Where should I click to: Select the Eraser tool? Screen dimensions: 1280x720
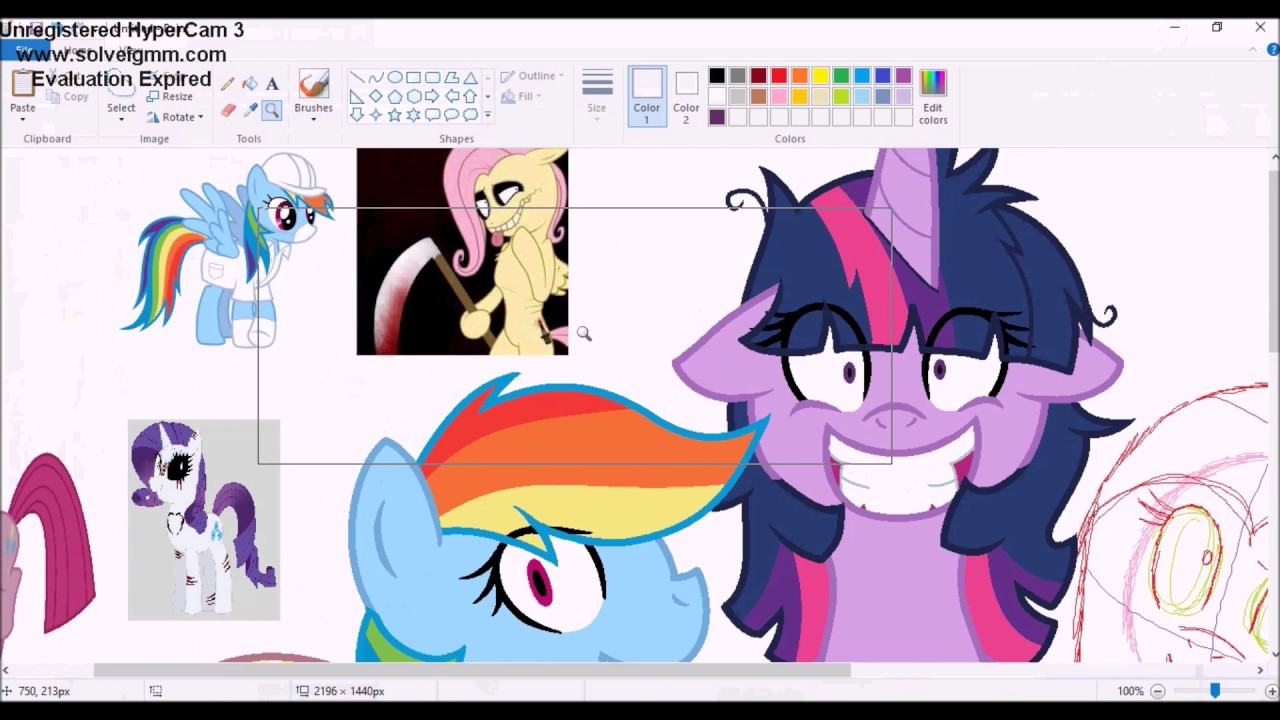[x=228, y=110]
